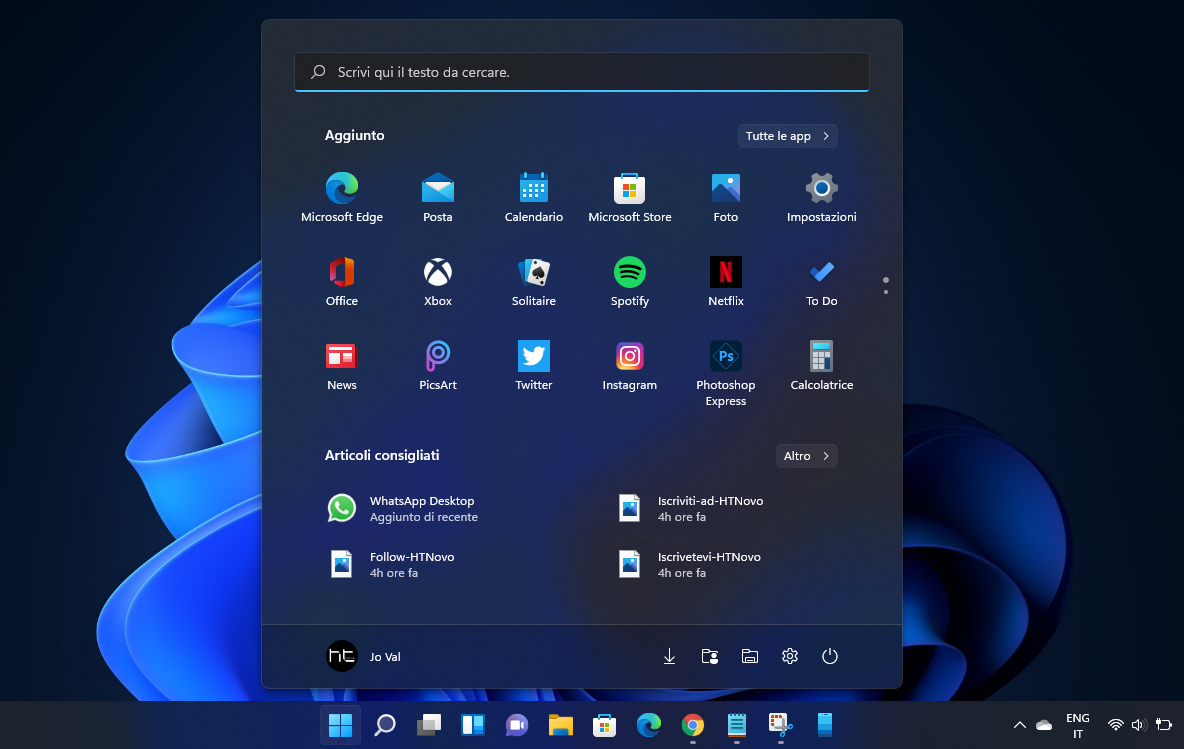This screenshot has height=749, width=1184.
Task: Expand Tutte le app list
Action: pos(787,136)
